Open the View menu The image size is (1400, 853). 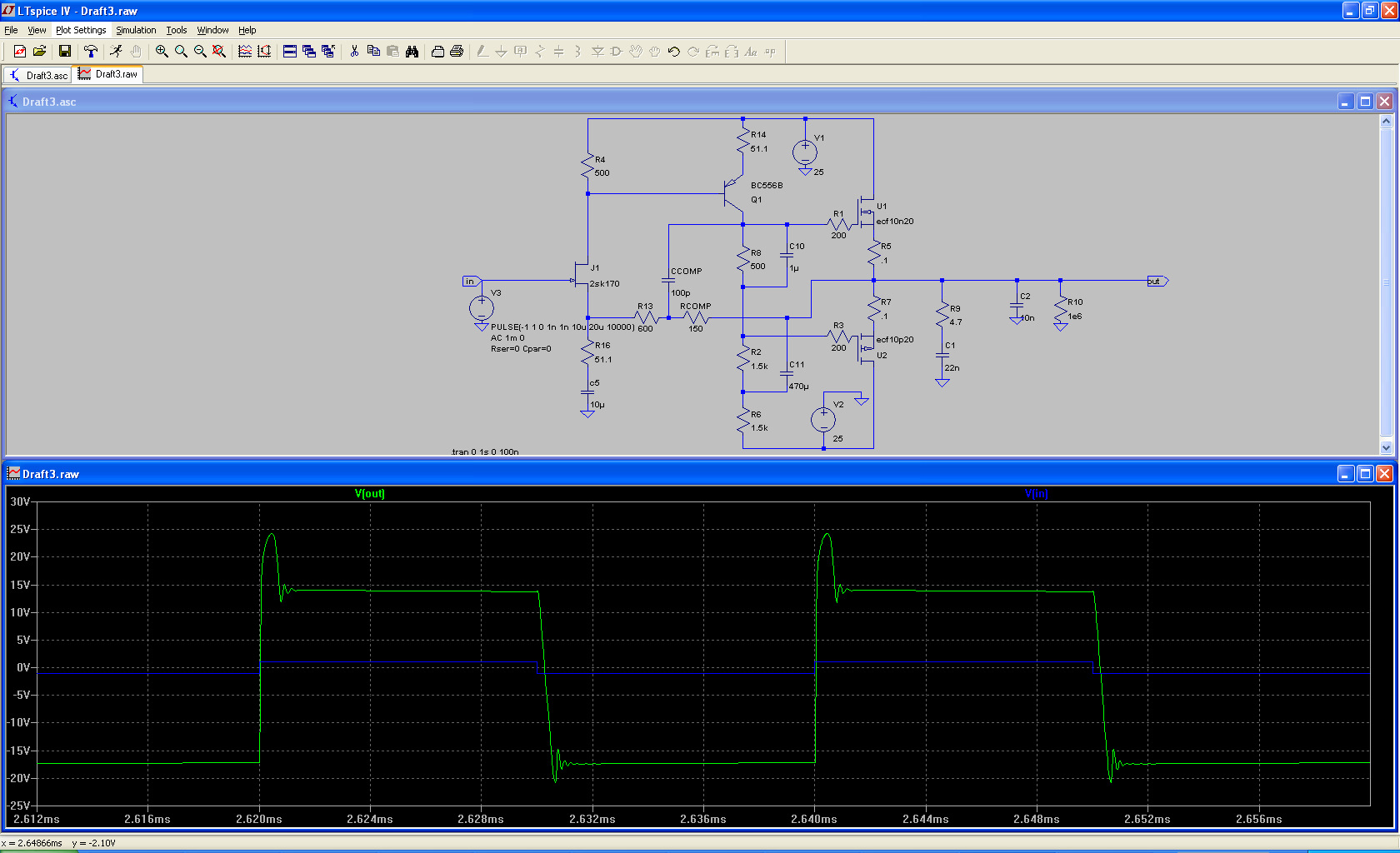pos(37,30)
